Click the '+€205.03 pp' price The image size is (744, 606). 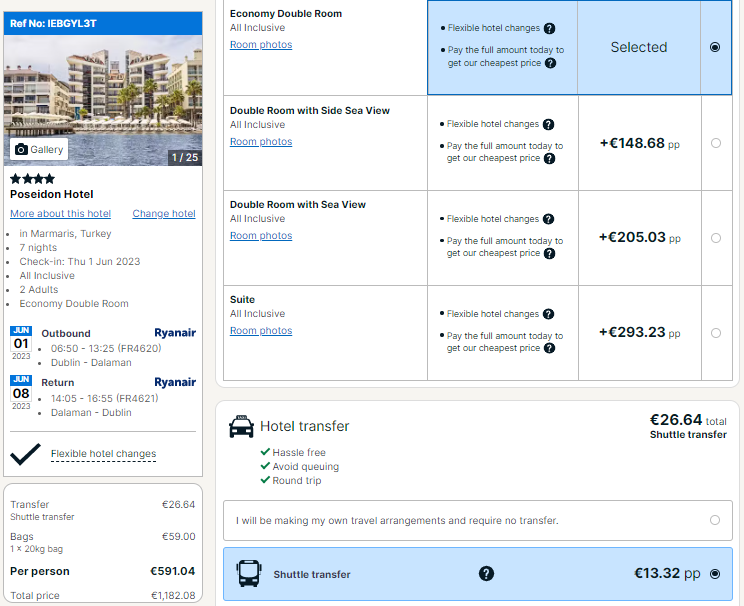[x=640, y=237]
